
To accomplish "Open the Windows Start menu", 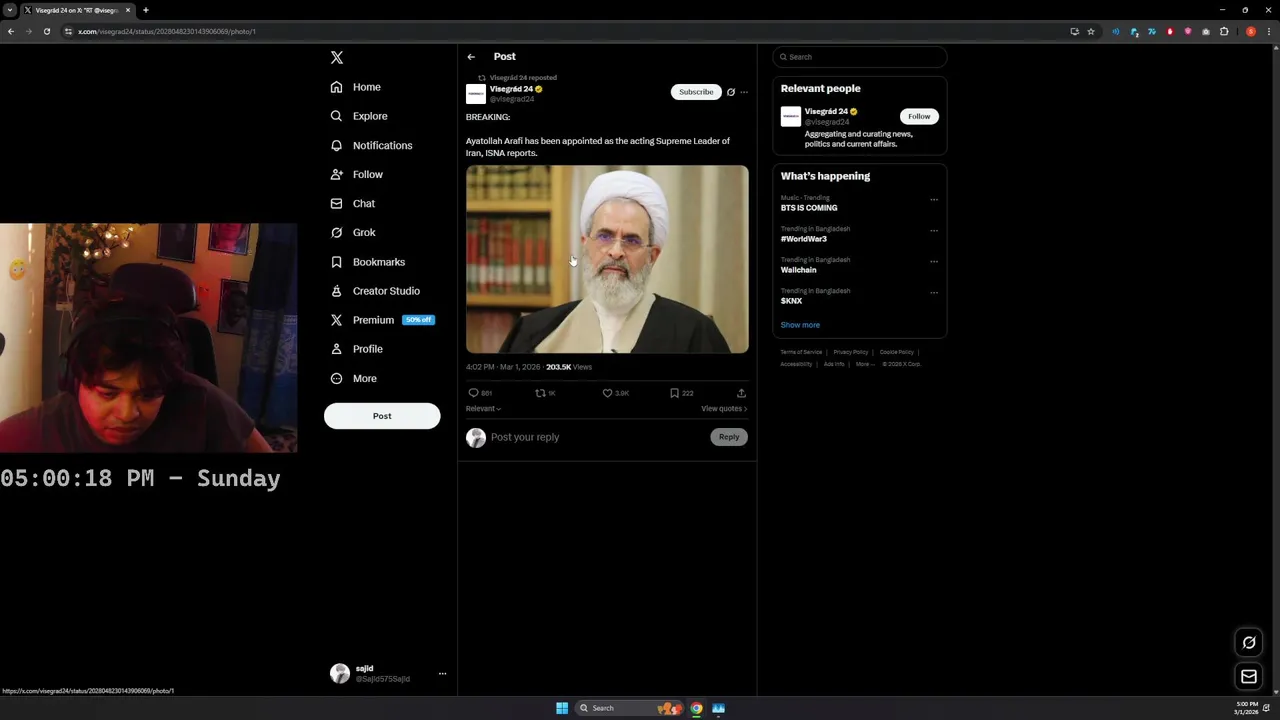I will pyautogui.click(x=562, y=708).
